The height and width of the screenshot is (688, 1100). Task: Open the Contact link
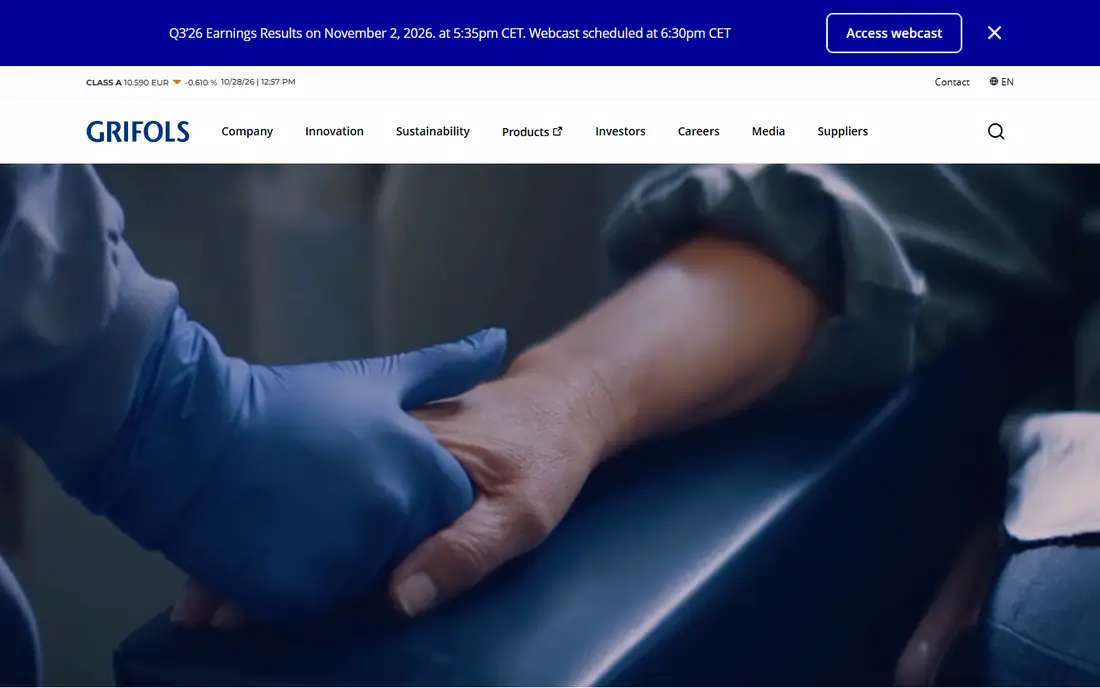pyautogui.click(x=952, y=82)
